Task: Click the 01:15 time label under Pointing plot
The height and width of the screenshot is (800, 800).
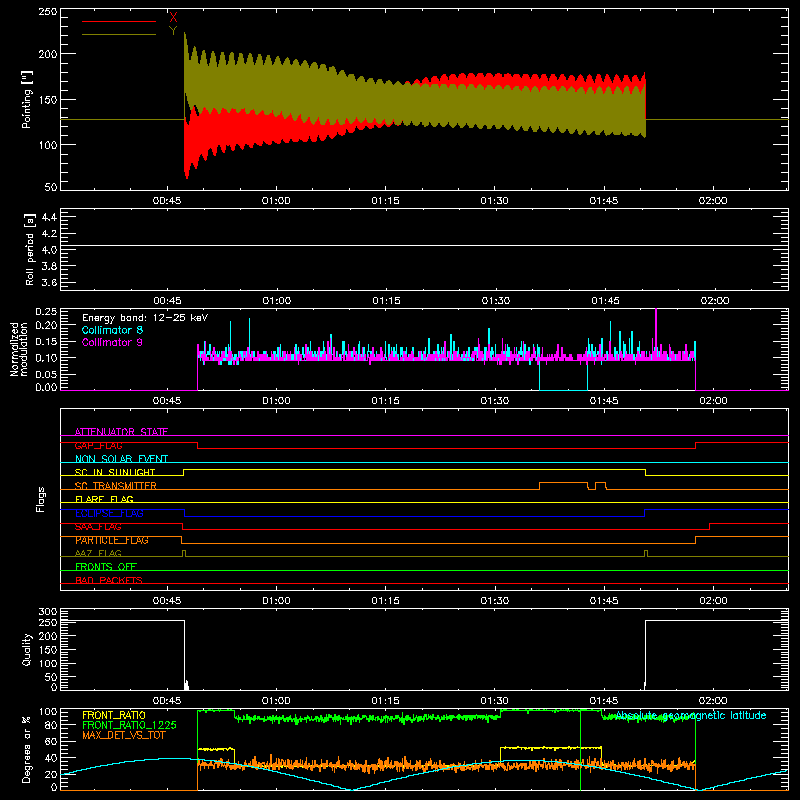Action: (385, 201)
